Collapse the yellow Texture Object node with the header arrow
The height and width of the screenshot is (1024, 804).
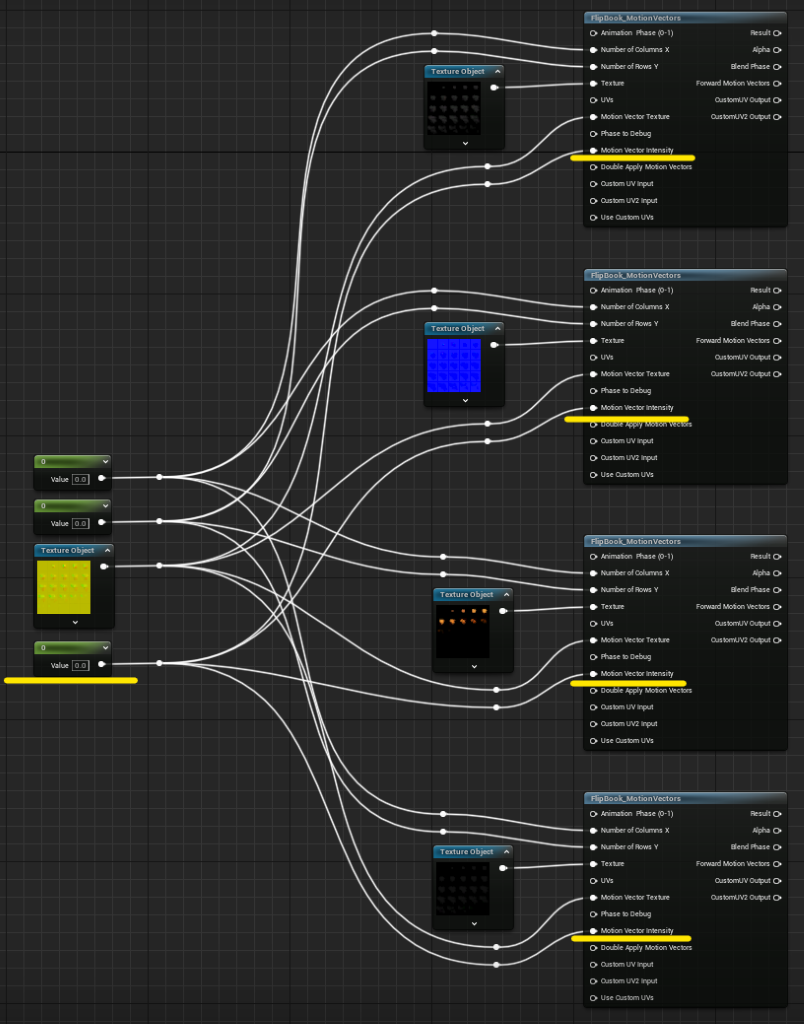(x=108, y=551)
